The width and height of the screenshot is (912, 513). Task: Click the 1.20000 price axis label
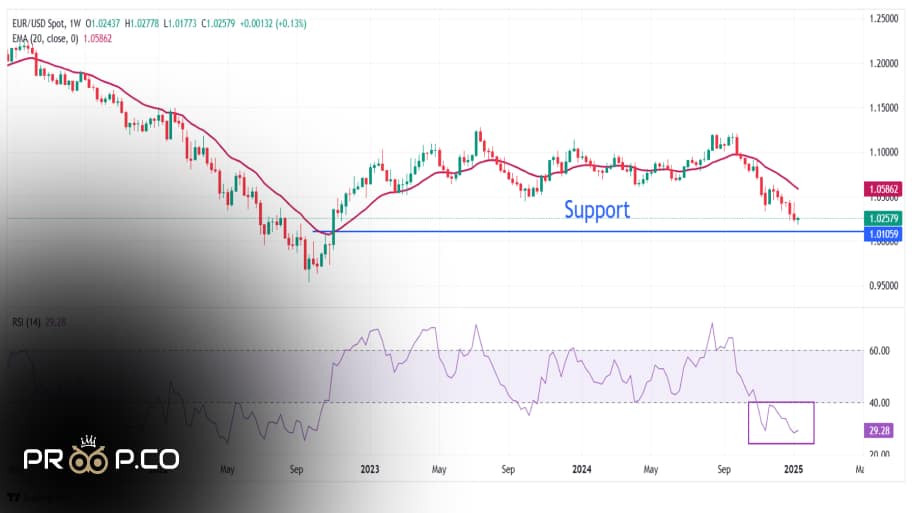884,63
